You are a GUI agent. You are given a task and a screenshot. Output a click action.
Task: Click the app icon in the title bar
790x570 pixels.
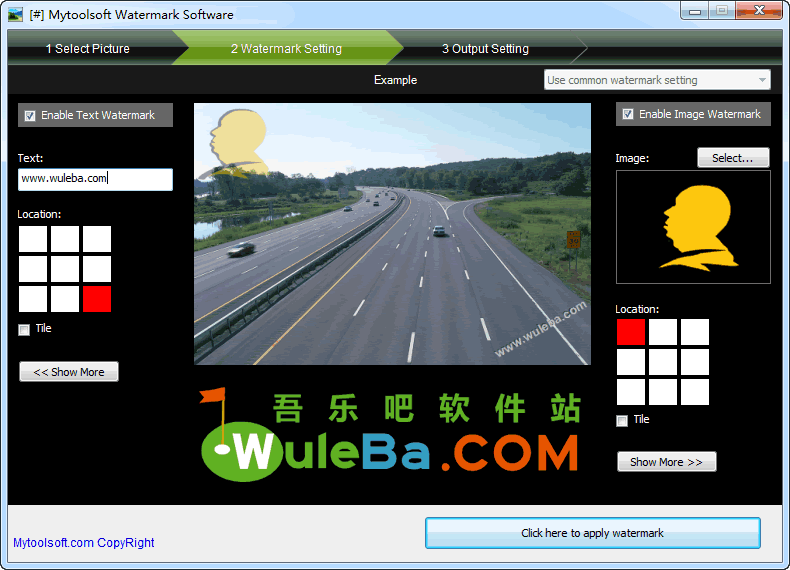[x=15, y=14]
